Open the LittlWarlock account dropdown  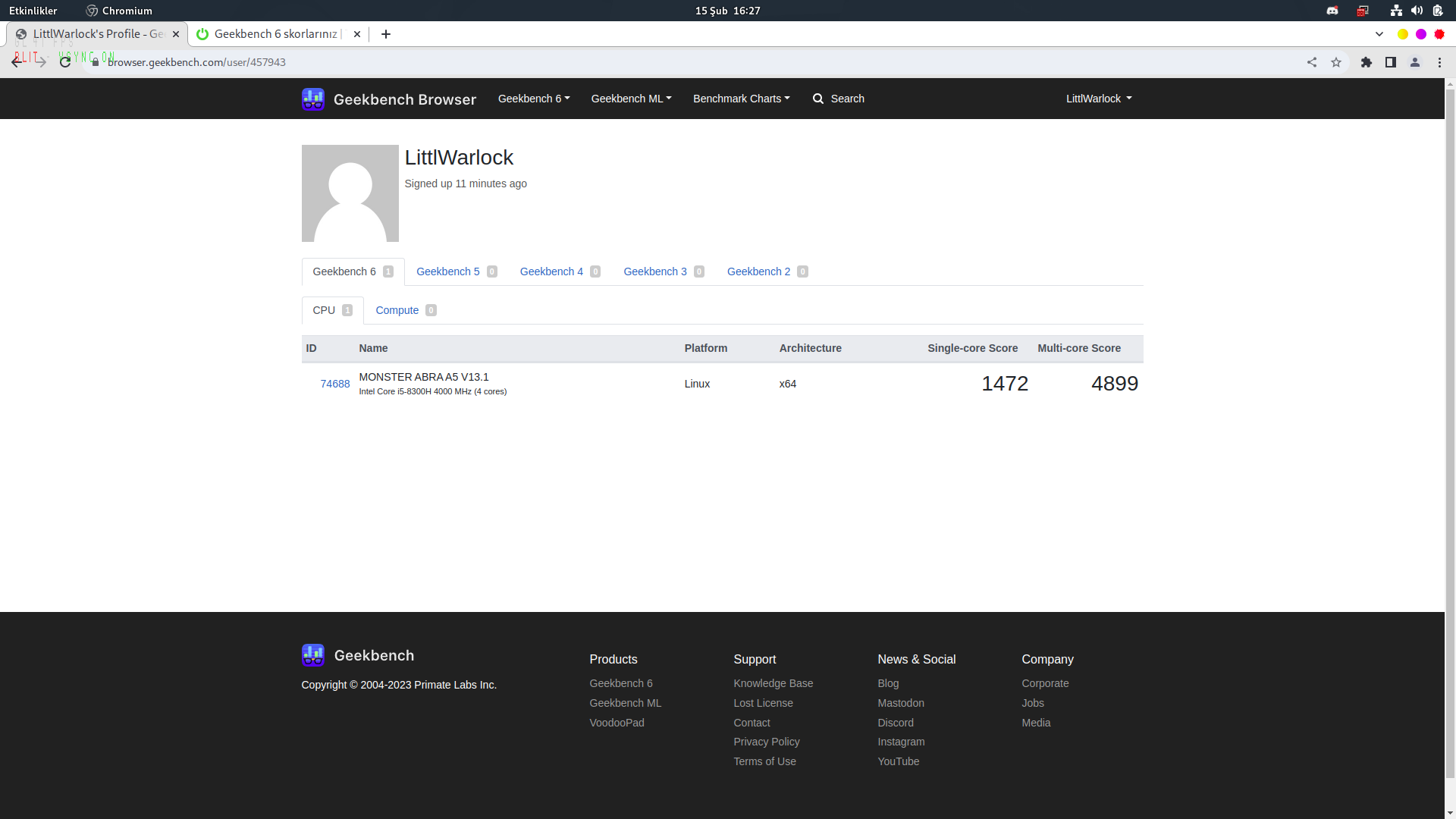[x=1098, y=99]
